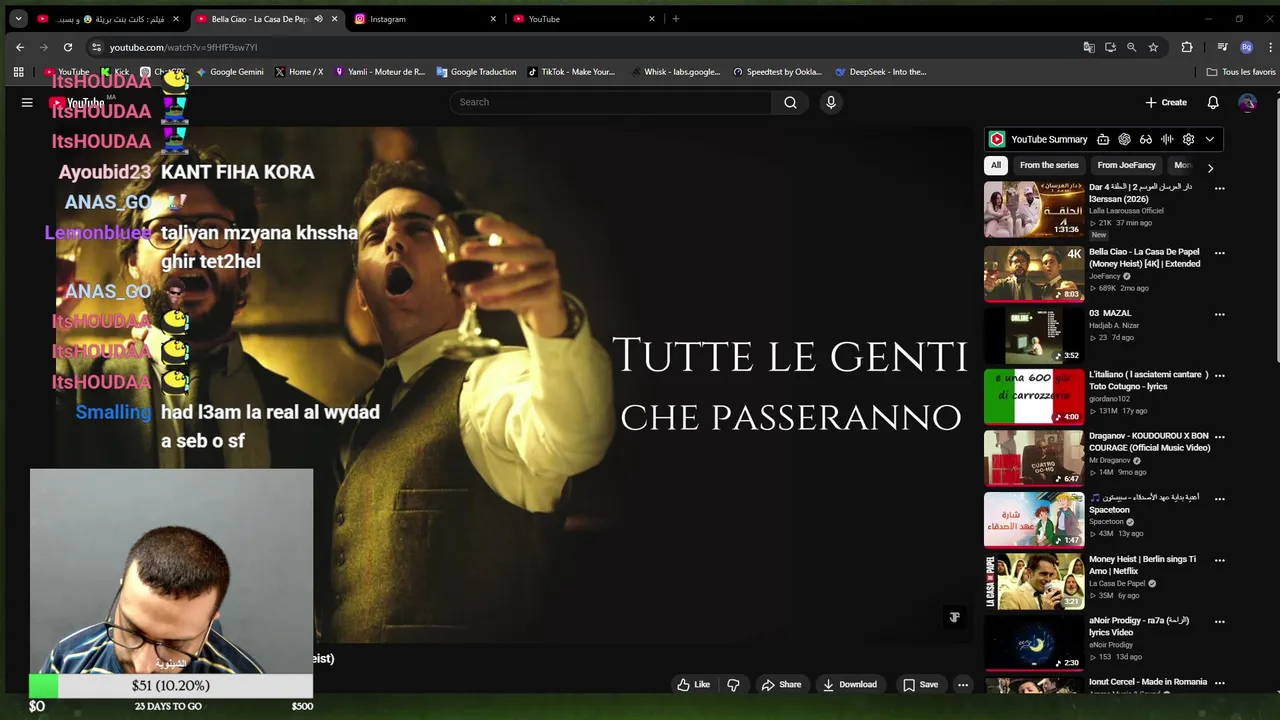The height and width of the screenshot is (720, 1280).
Task: Open options menu for Spacetoon video
Action: point(1219,498)
